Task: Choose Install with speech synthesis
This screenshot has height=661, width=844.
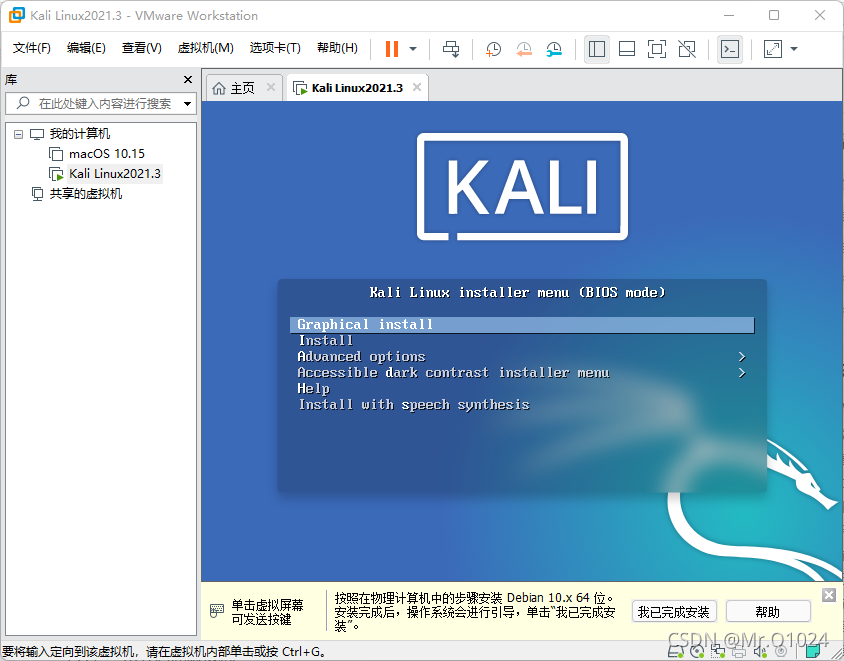Action: tap(414, 405)
